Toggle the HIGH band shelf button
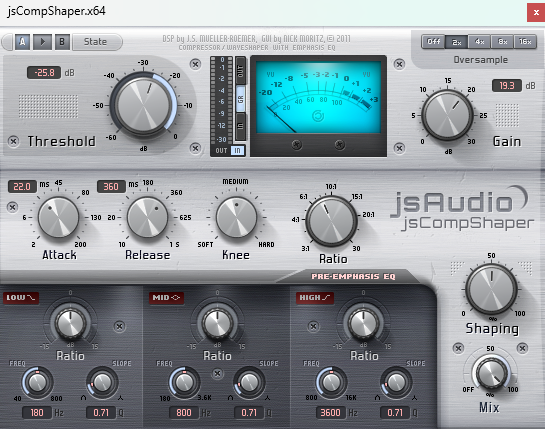545x429 pixels. click(x=315, y=298)
